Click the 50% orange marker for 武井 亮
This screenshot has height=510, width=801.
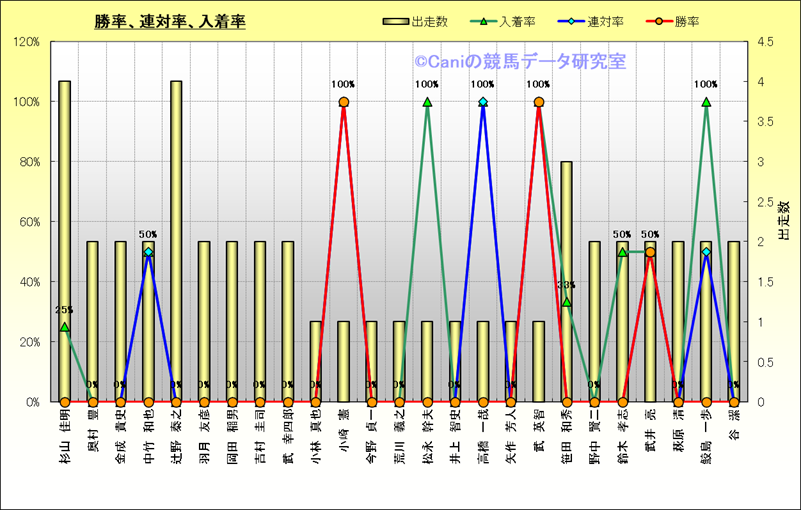650,252
